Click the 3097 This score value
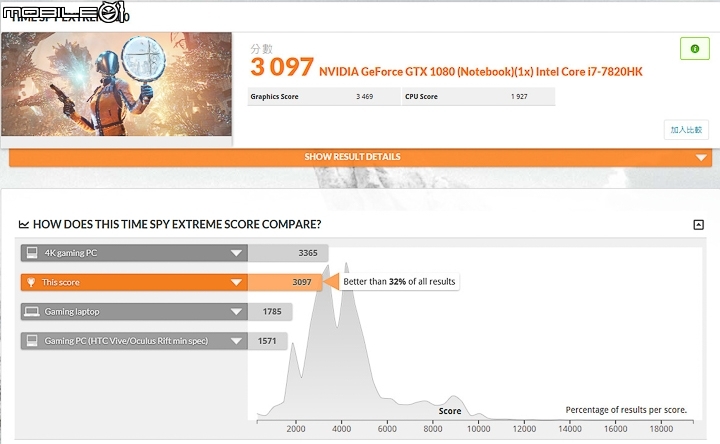 tap(302, 282)
